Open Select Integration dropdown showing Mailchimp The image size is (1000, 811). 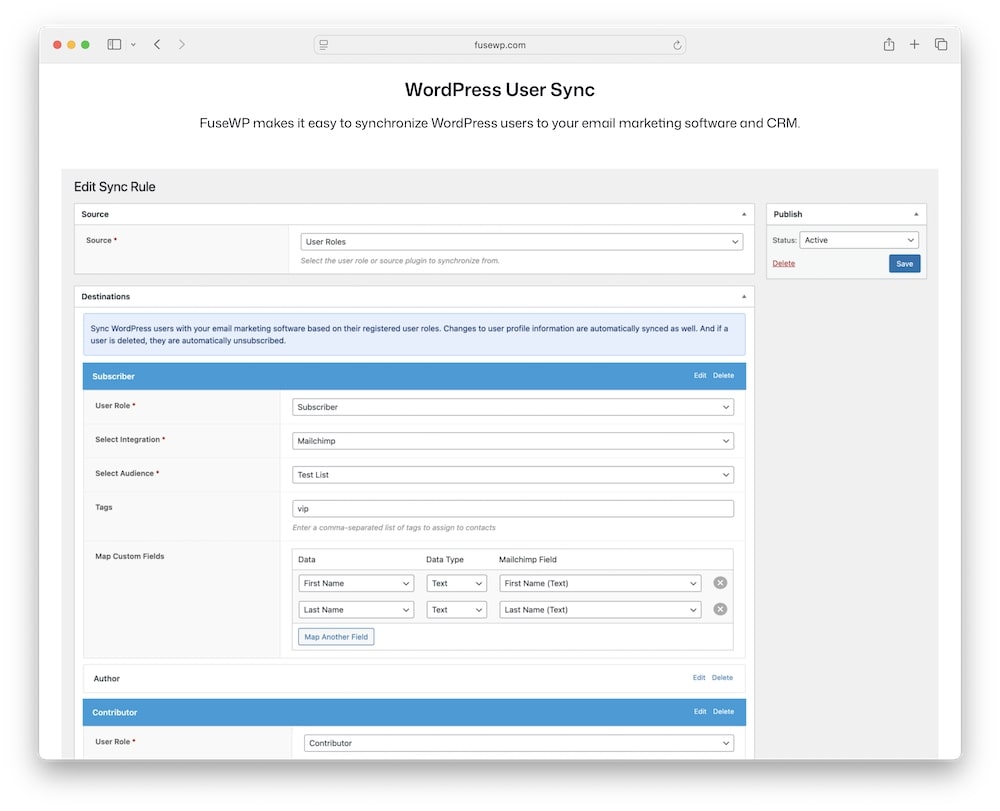pyautogui.click(x=513, y=441)
